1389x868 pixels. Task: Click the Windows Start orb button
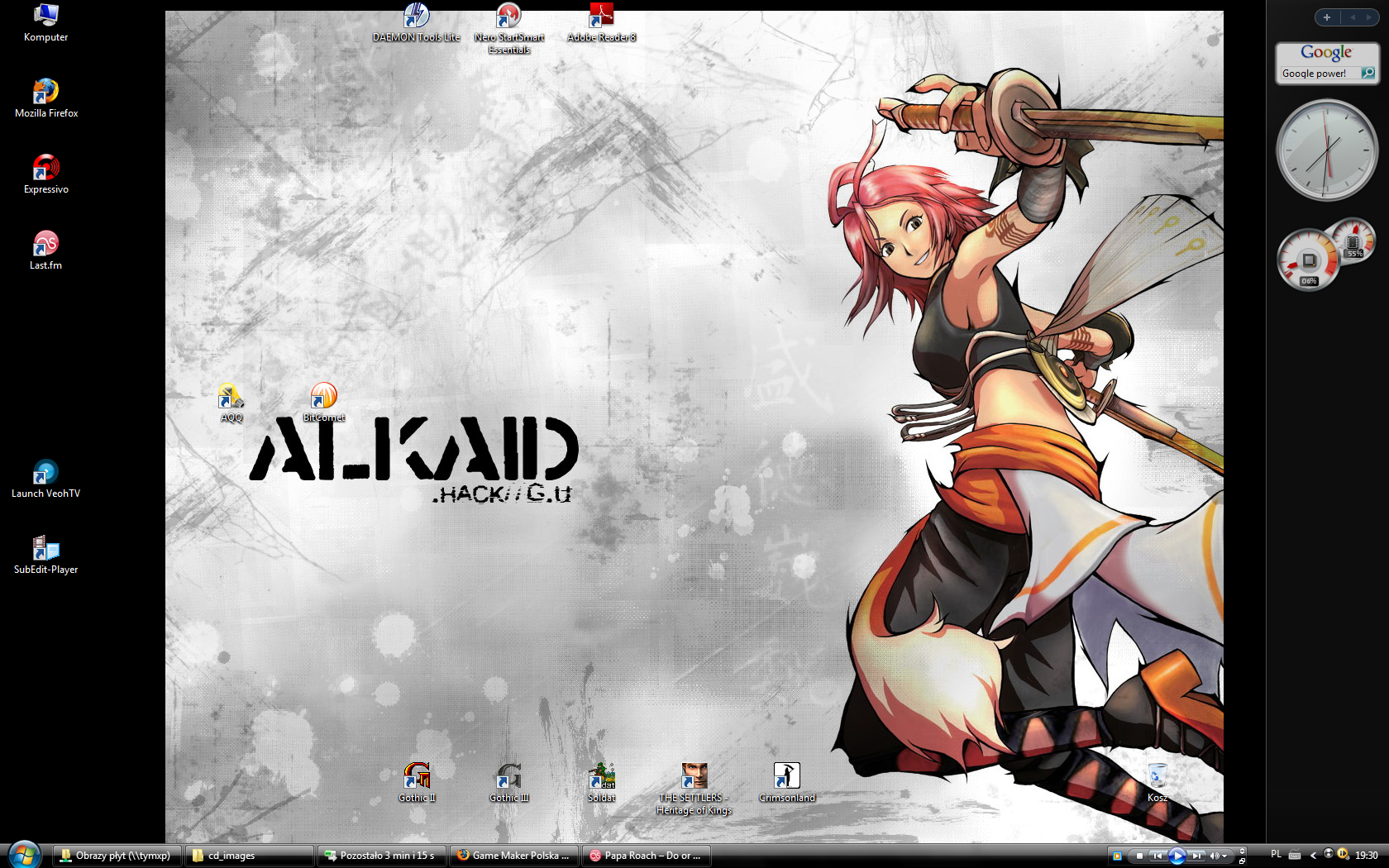24,854
